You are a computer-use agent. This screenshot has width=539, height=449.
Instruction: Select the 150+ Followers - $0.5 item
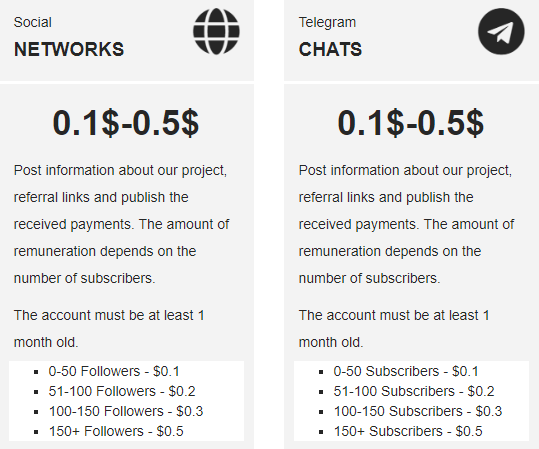[x=116, y=431]
